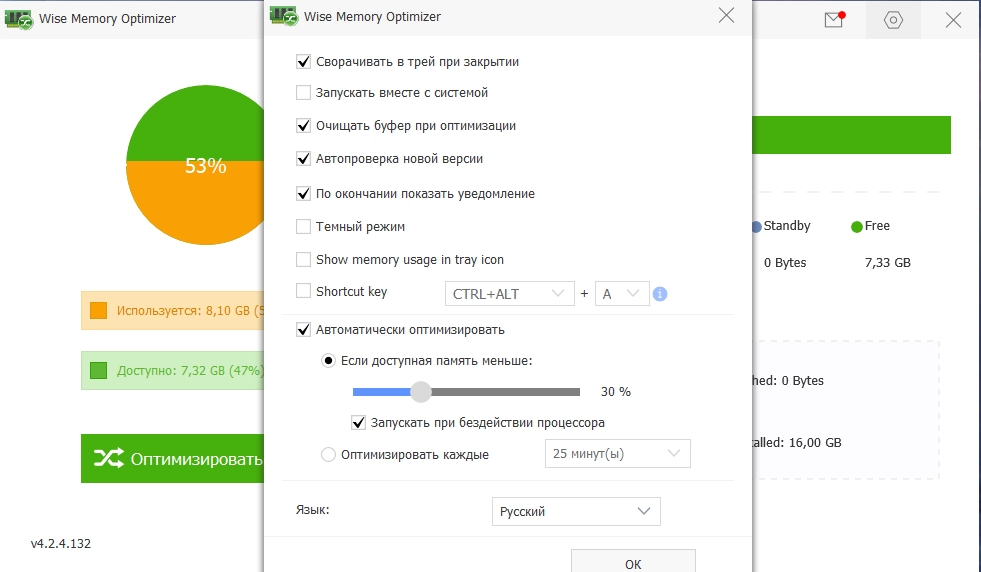Click the green Free legend dot

coord(856,227)
